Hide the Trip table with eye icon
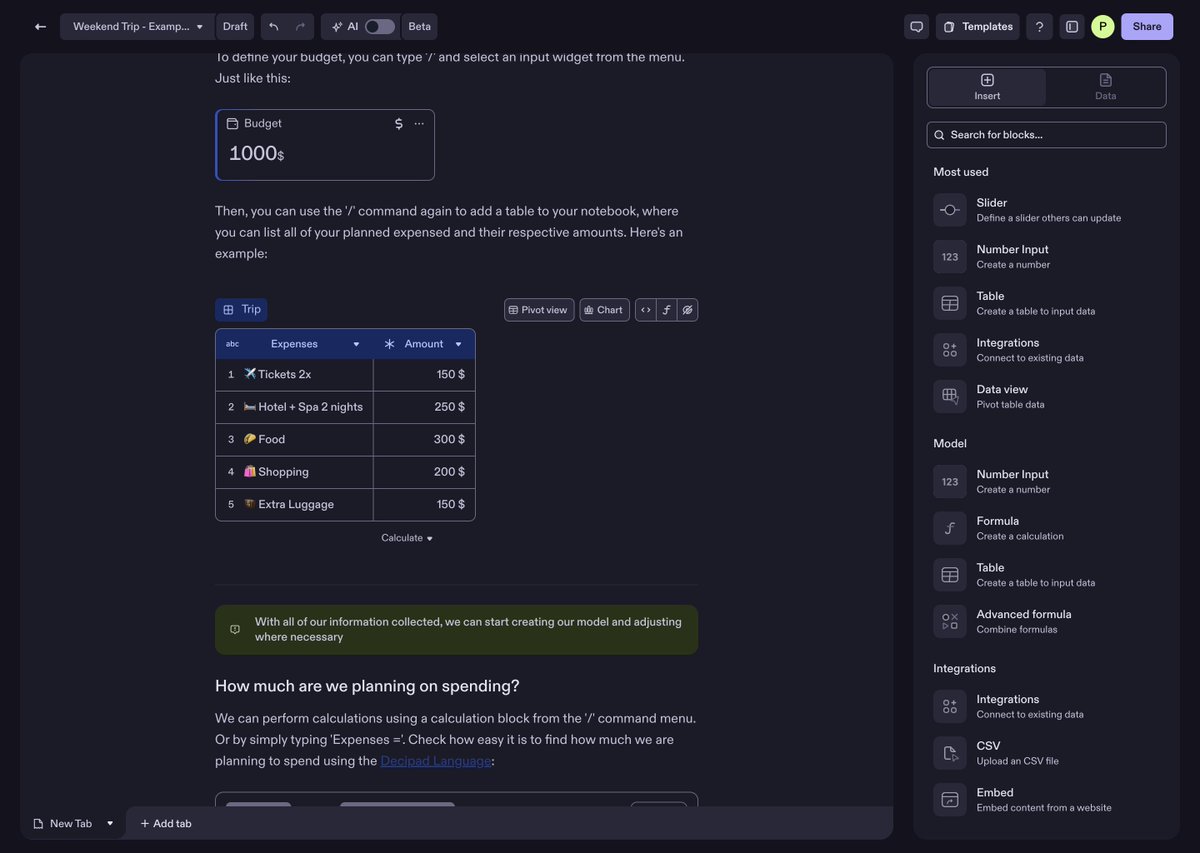This screenshot has width=1200, height=853. pyautogui.click(x=688, y=310)
